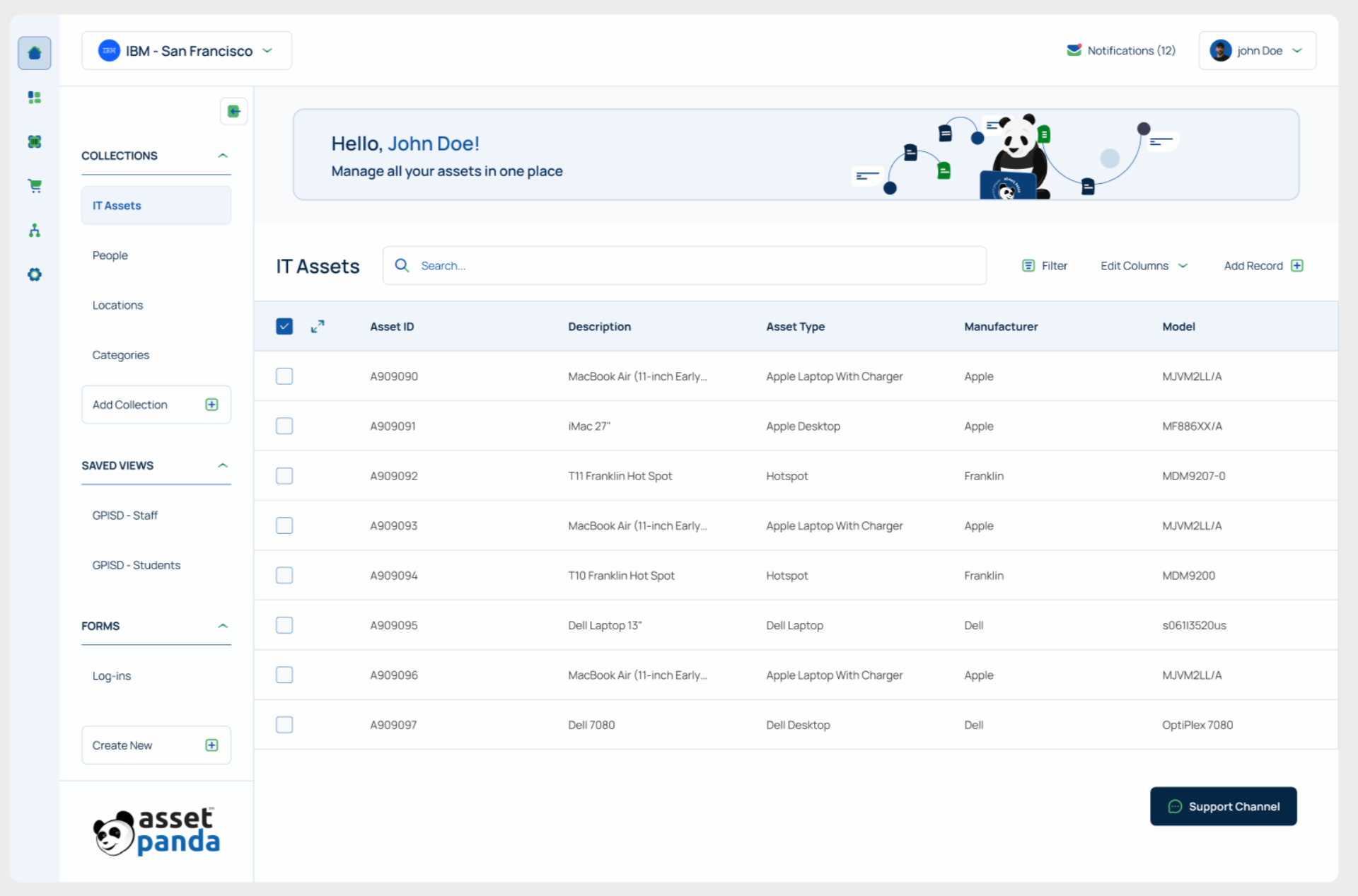
Task: Collapse the SAVED VIEWS section chevron
Action: click(223, 465)
